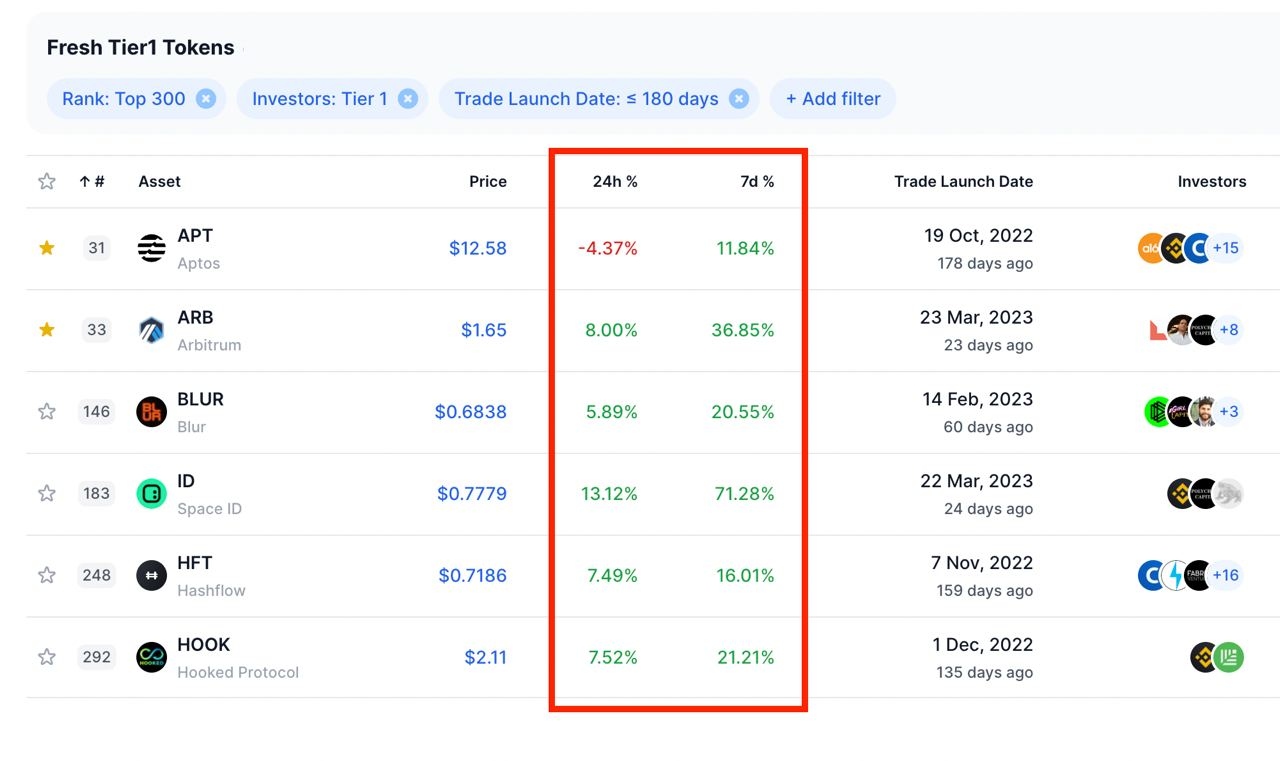Star the HOOK row favorite icon
This screenshot has width=1280, height=761.
[46, 657]
